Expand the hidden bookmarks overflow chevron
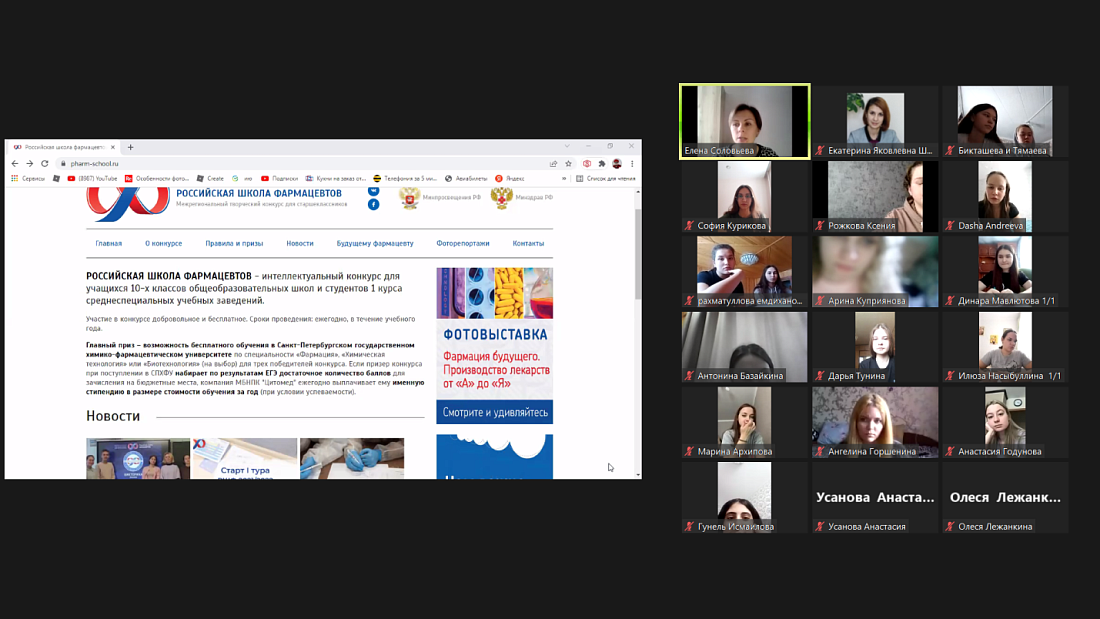Image resolution: width=1100 pixels, height=619 pixels. pyautogui.click(x=564, y=178)
